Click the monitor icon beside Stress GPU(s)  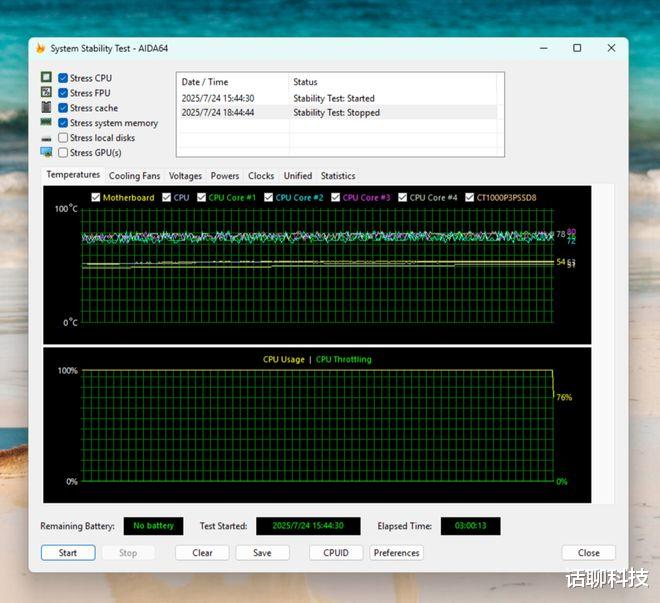[x=46, y=152]
